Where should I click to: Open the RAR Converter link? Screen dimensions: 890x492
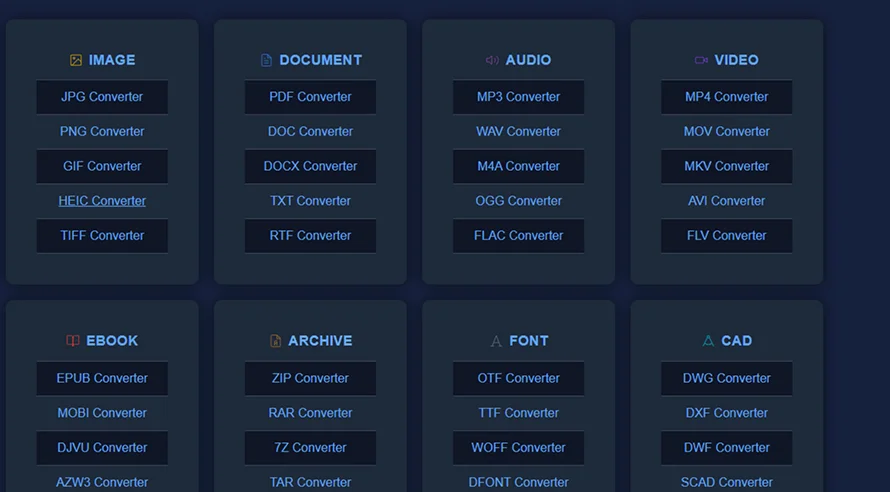[x=310, y=413]
